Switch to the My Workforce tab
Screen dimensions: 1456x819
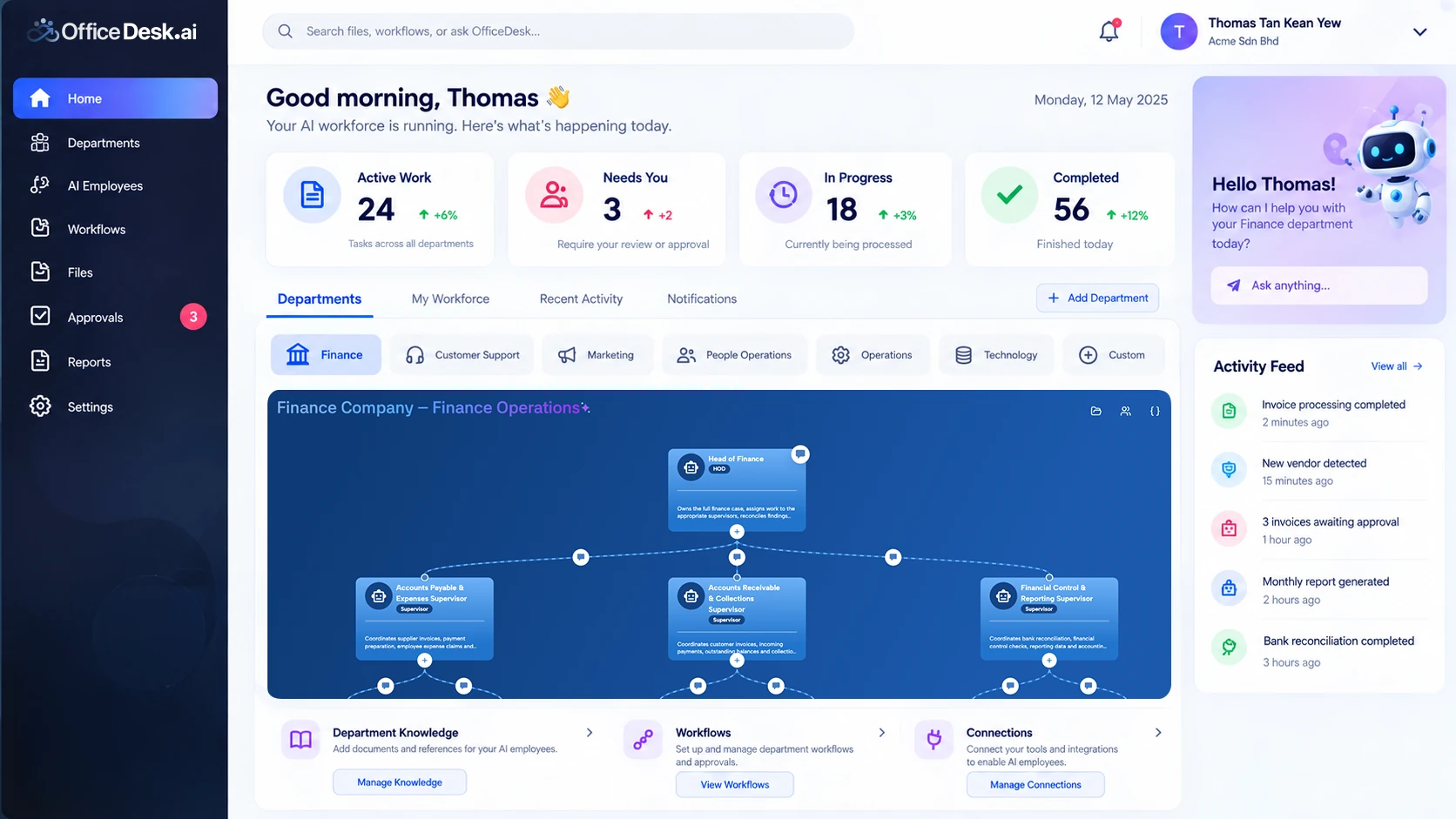pos(450,299)
